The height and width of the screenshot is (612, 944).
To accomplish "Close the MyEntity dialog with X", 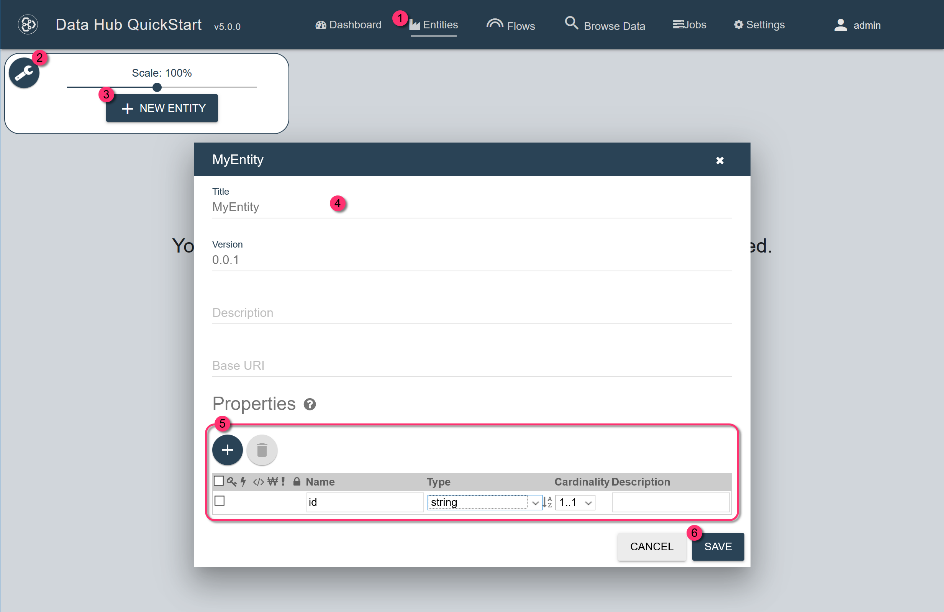I will (719, 160).
